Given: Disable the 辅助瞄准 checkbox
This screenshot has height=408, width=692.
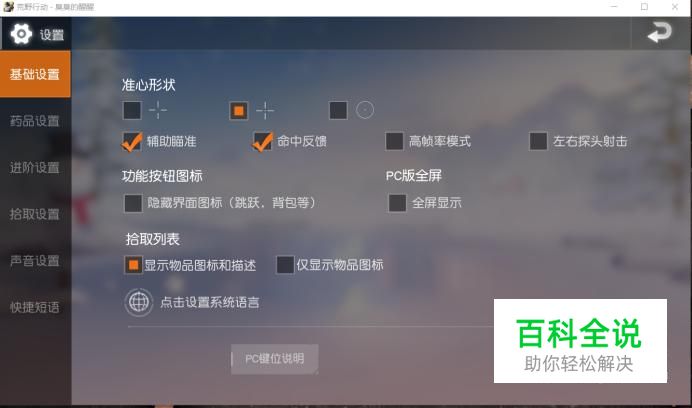Looking at the screenshot, I should (132, 141).
